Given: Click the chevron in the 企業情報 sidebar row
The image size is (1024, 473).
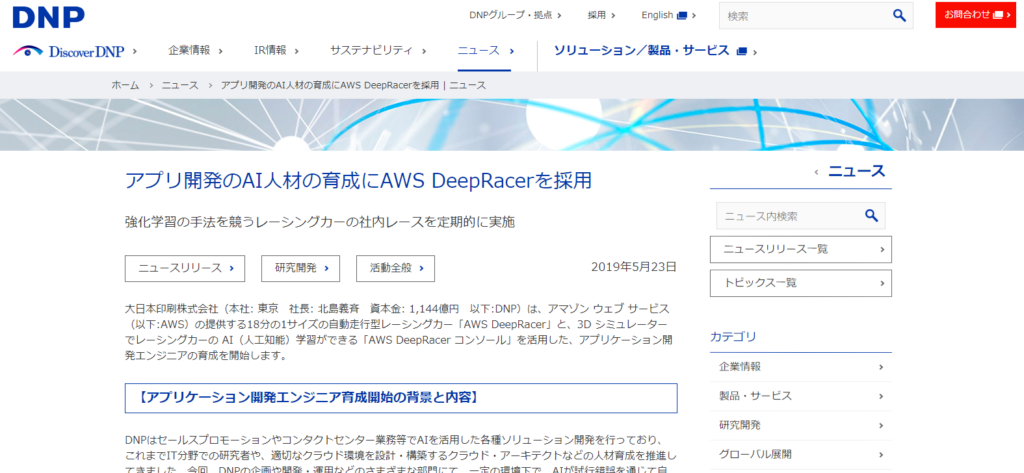Looking at the screenshot, I should (x=881, y=367).
